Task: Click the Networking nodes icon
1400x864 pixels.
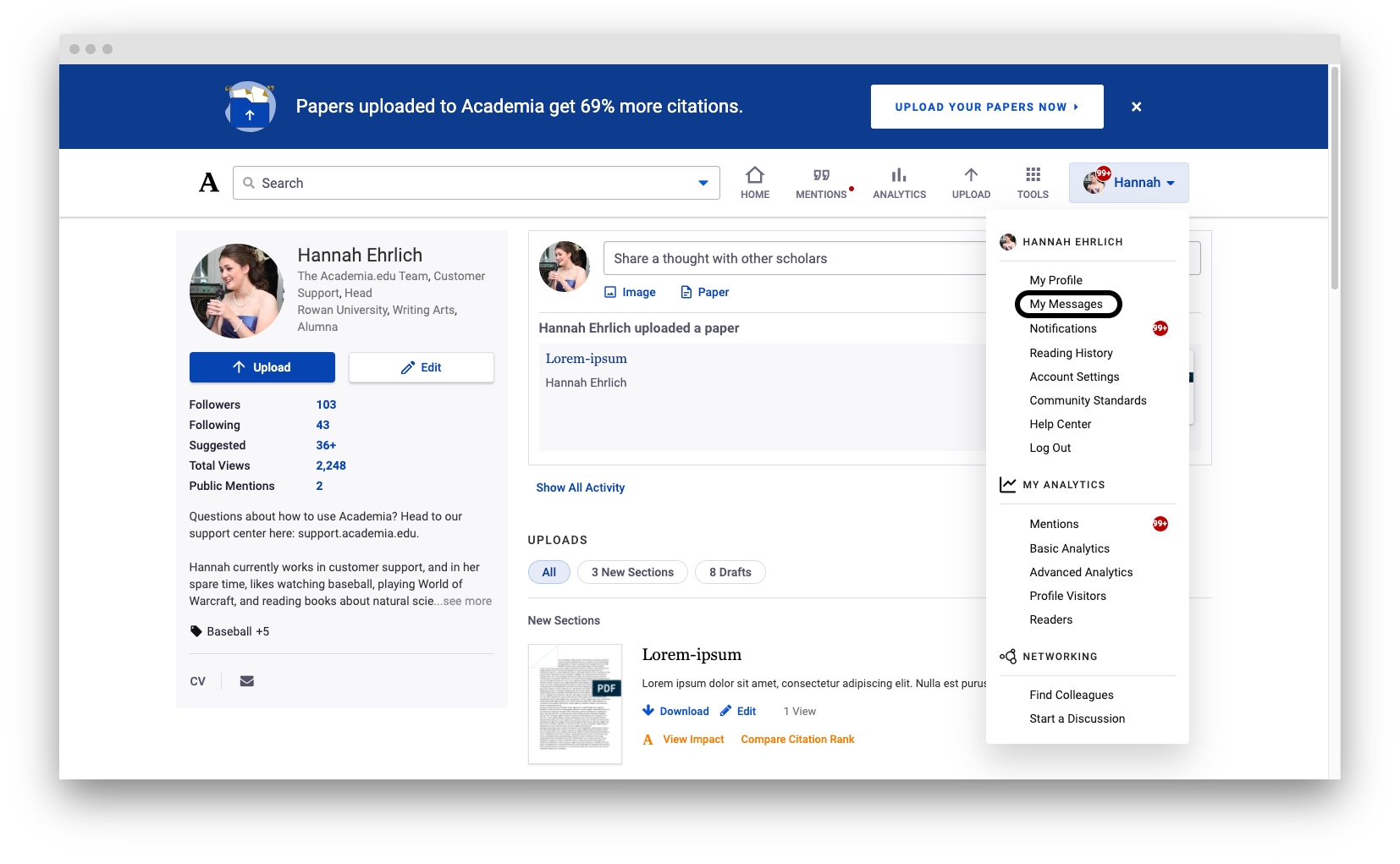Action: (x=1008, y=657)
